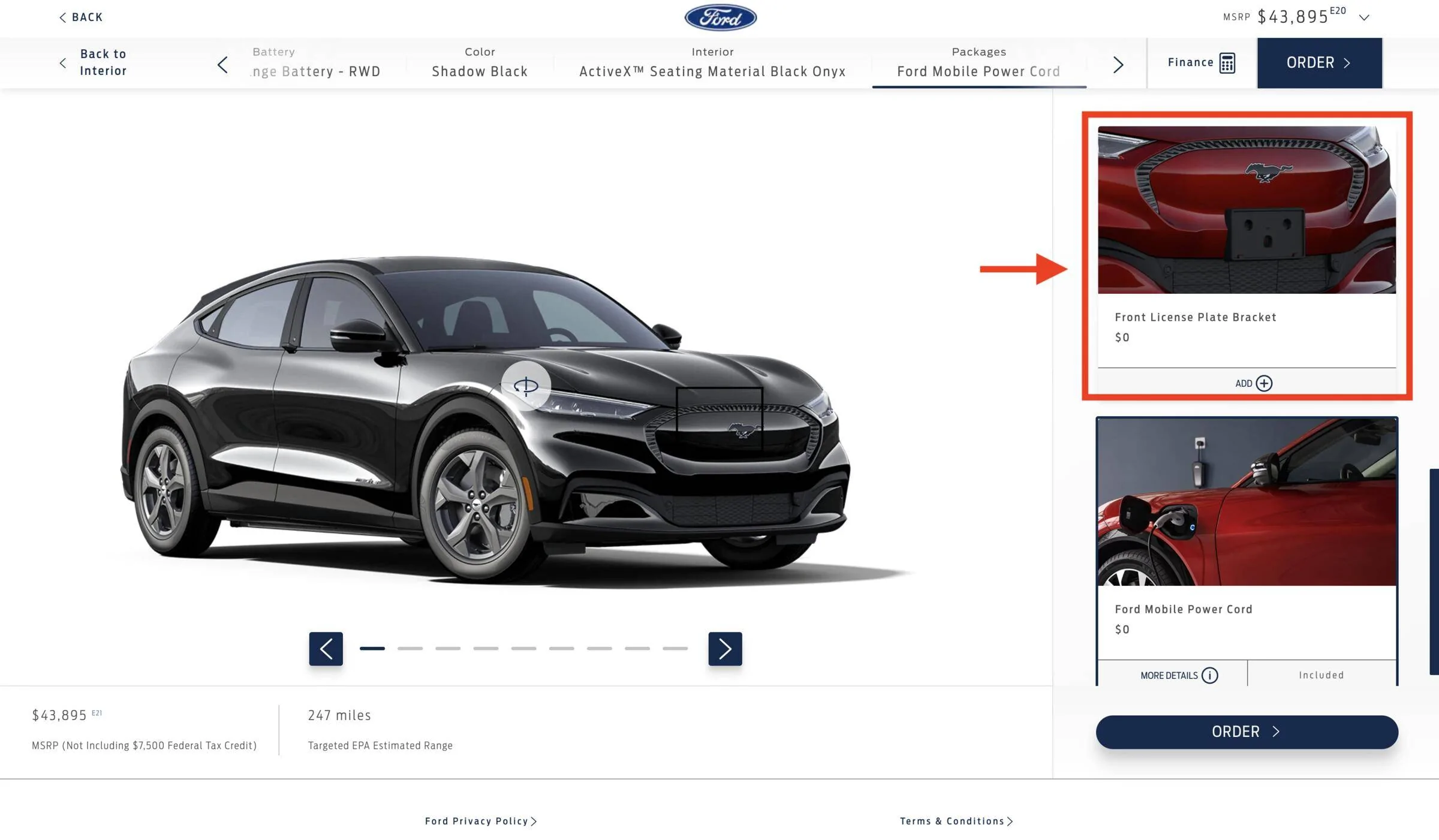Click the Federal Tax Credit MSRP note
The width and height of the screenshot is (1439, 840).
(144, 745)
